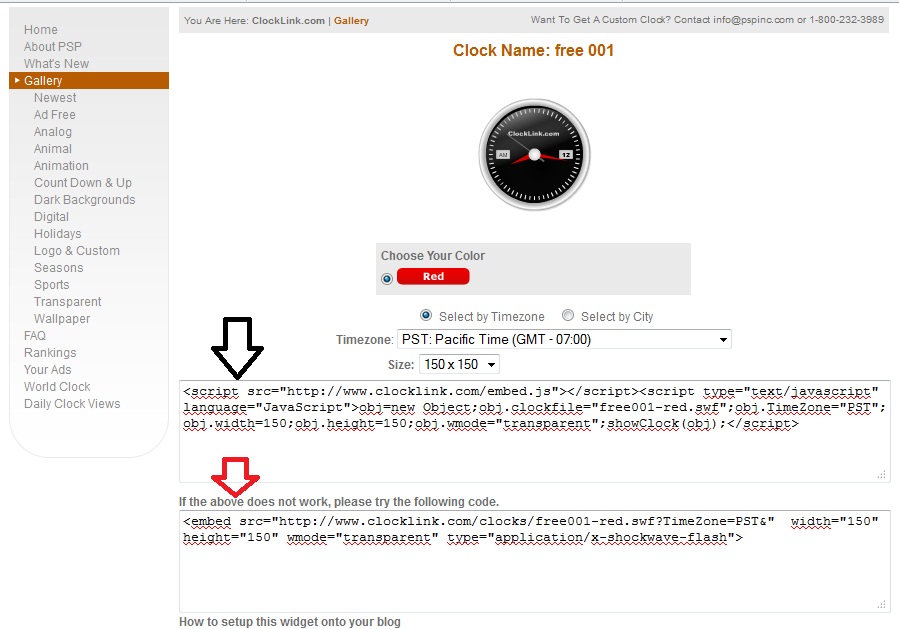
Task: Open Count Down & Up category
Action: tap(83, 183)
